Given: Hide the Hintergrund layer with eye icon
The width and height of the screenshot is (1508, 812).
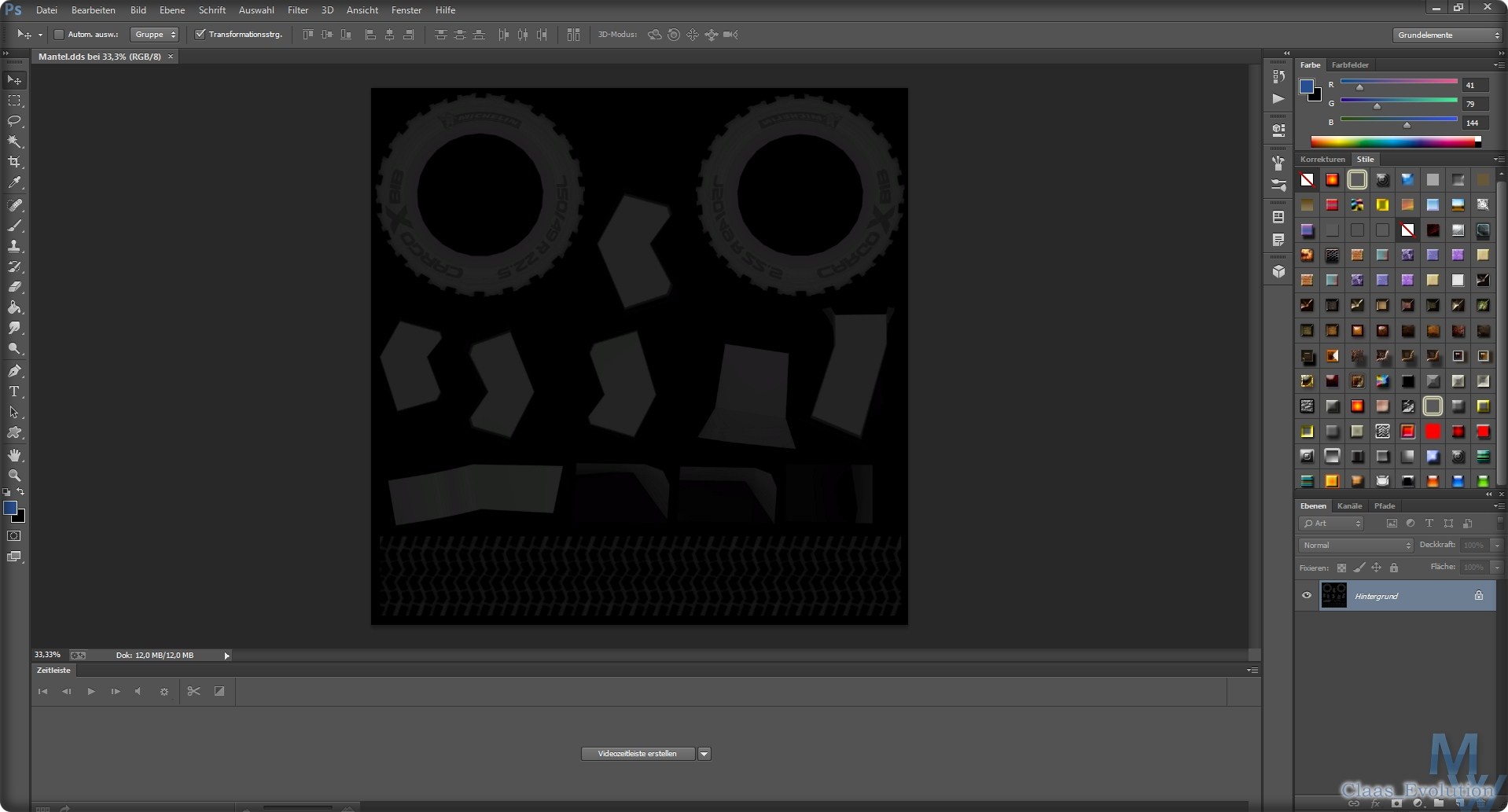Looking at the screenshot, I should pyautogui.click(x=1307, y=596).
